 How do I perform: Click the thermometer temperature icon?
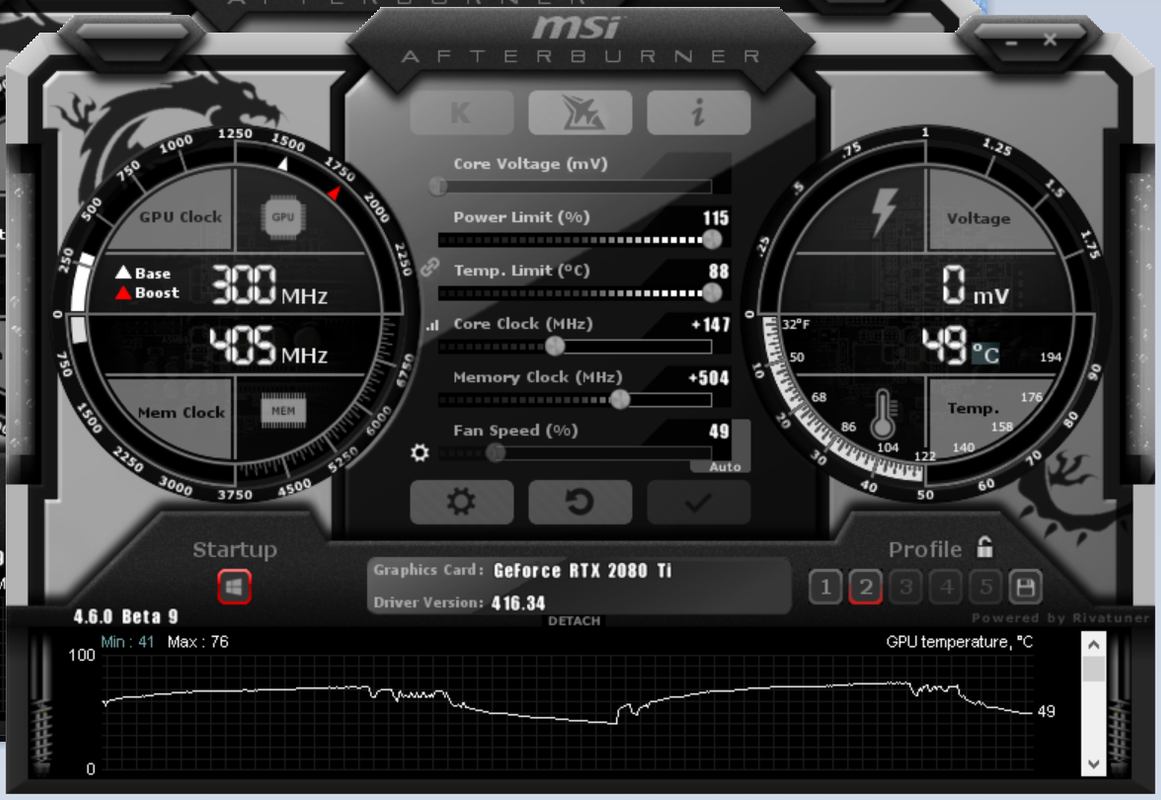tap(882, 414)
